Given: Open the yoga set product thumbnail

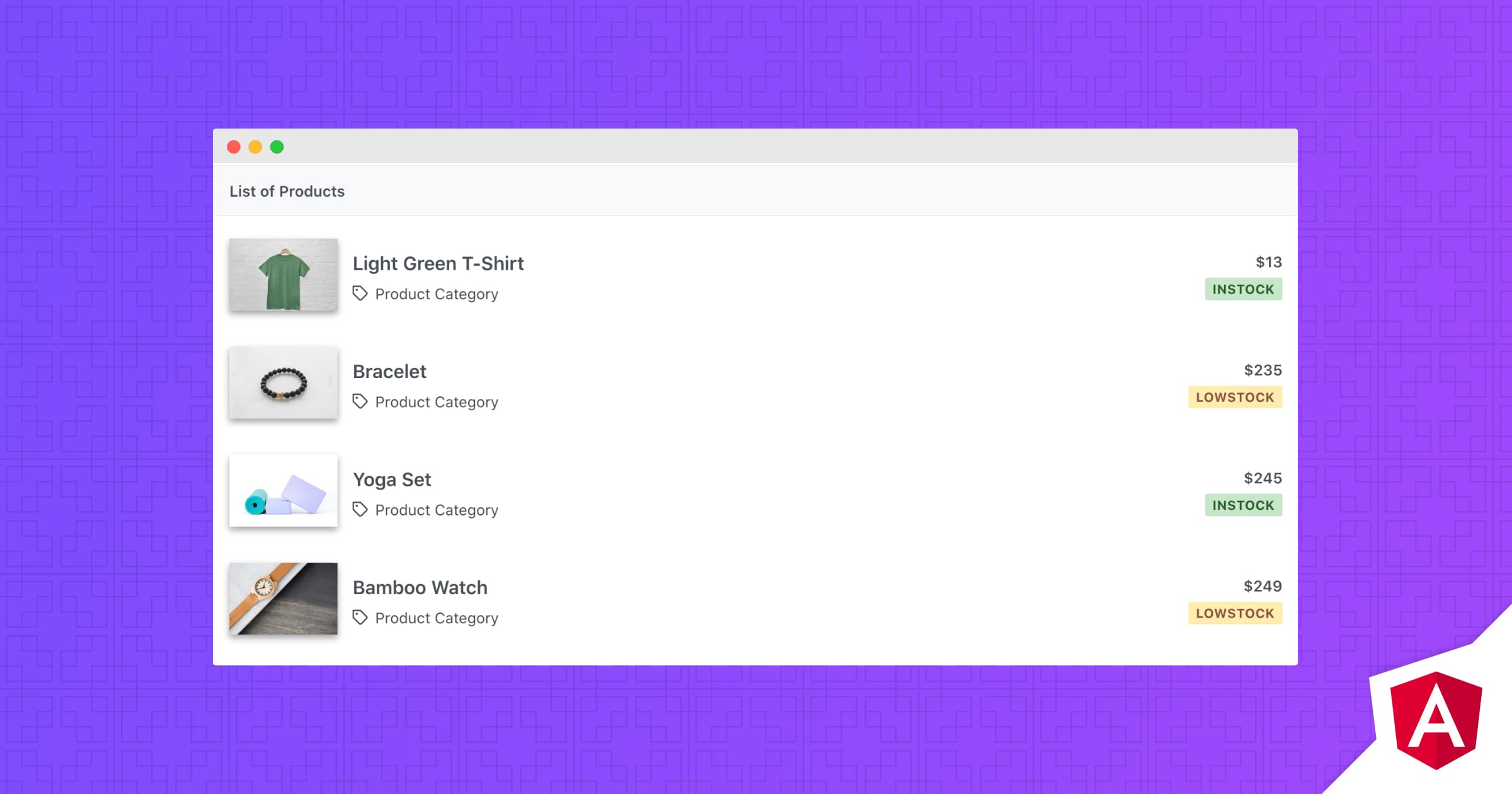Looking at the screenshot, I should point(283,490).
